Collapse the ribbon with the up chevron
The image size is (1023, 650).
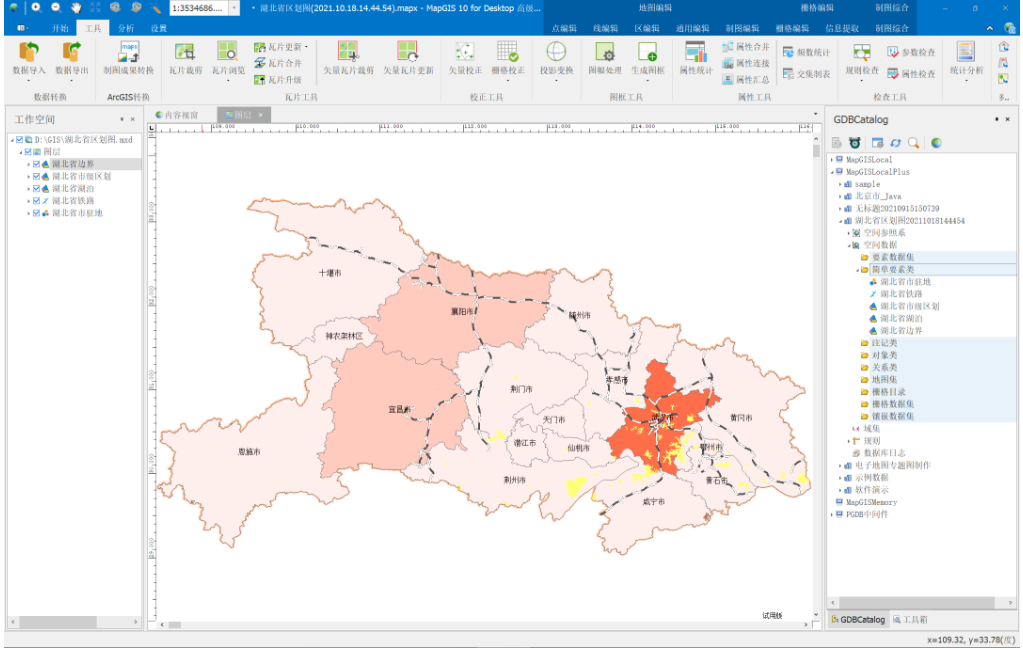tap(990, 28)
